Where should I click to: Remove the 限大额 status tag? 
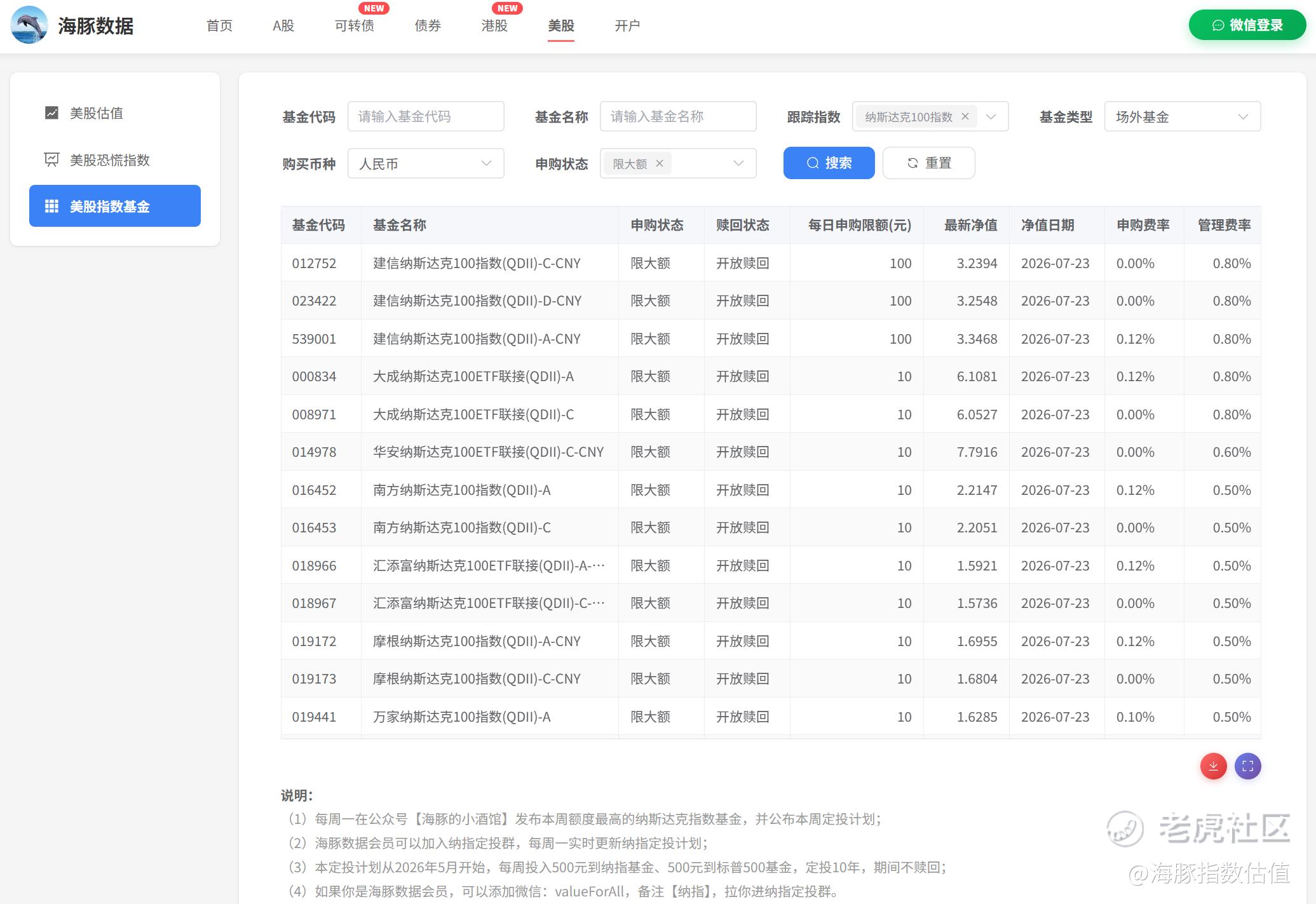660,163
